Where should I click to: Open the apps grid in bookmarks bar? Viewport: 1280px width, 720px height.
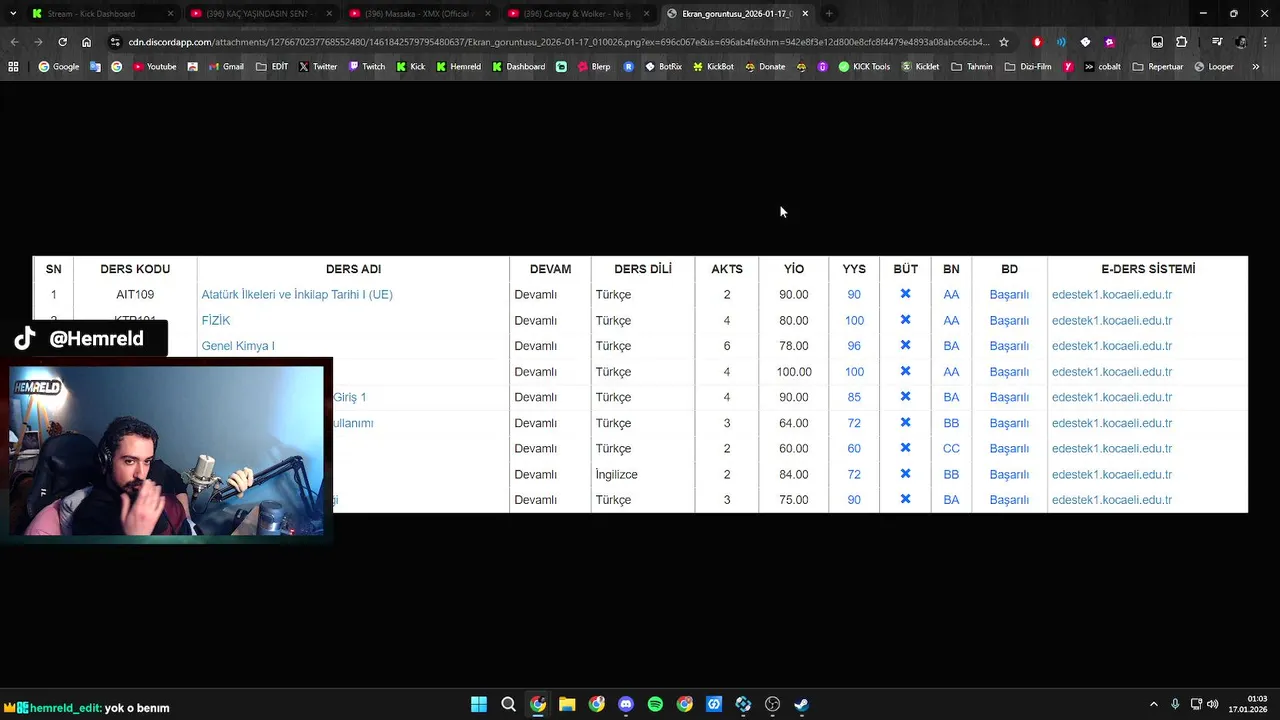(13, 67)
